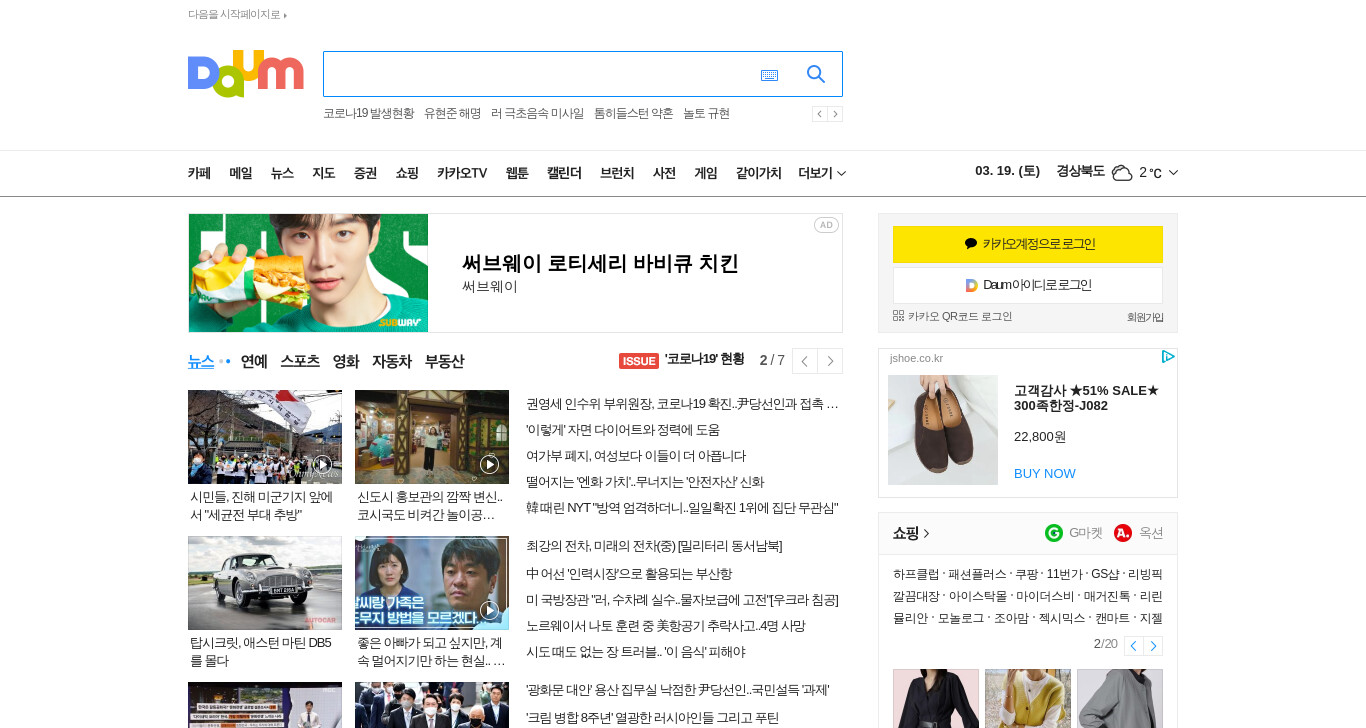
Task: Open '코로나19' 현황 issue link
Action: tap(704, 360)
